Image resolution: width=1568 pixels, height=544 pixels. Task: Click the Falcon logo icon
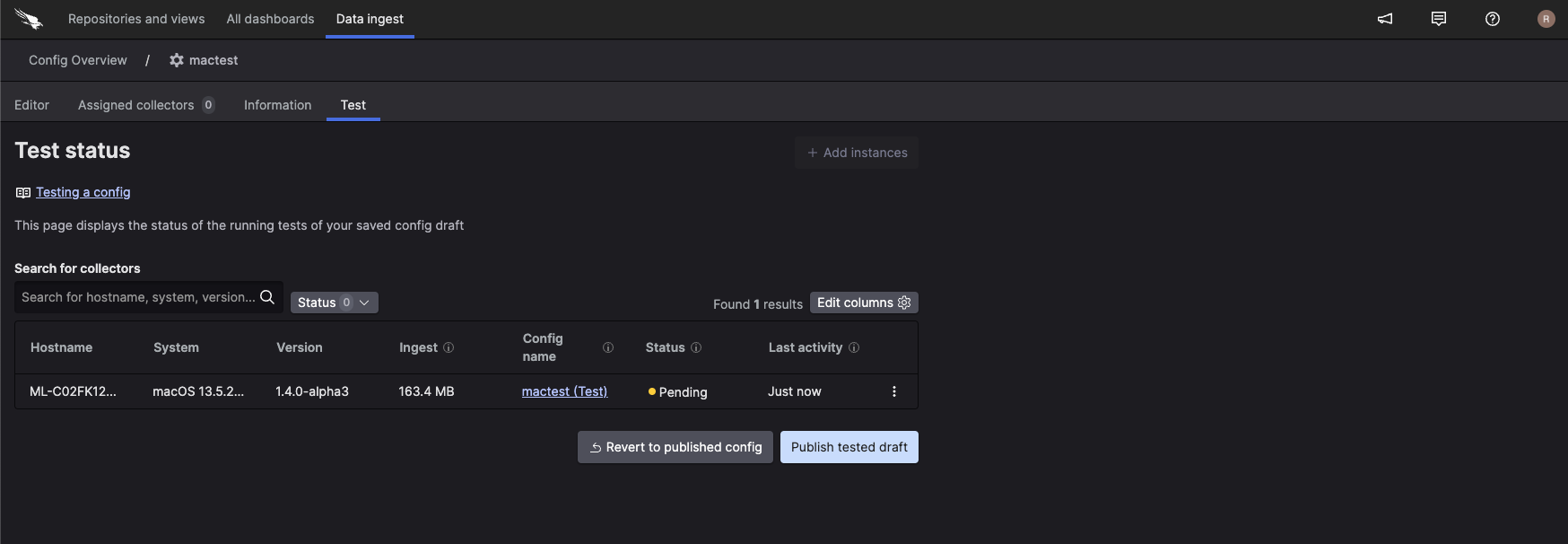29,19
